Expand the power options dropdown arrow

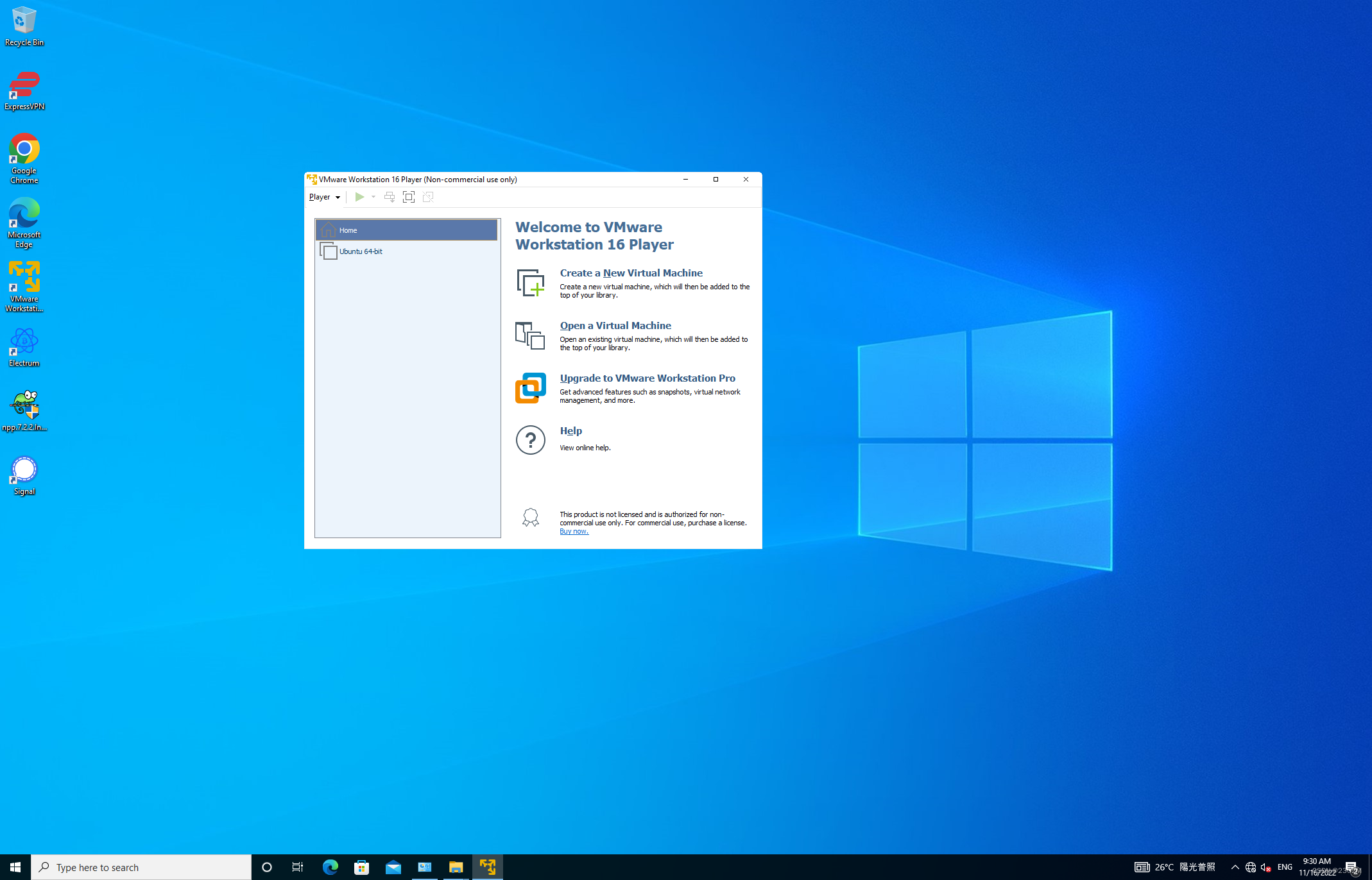(373, 197)
